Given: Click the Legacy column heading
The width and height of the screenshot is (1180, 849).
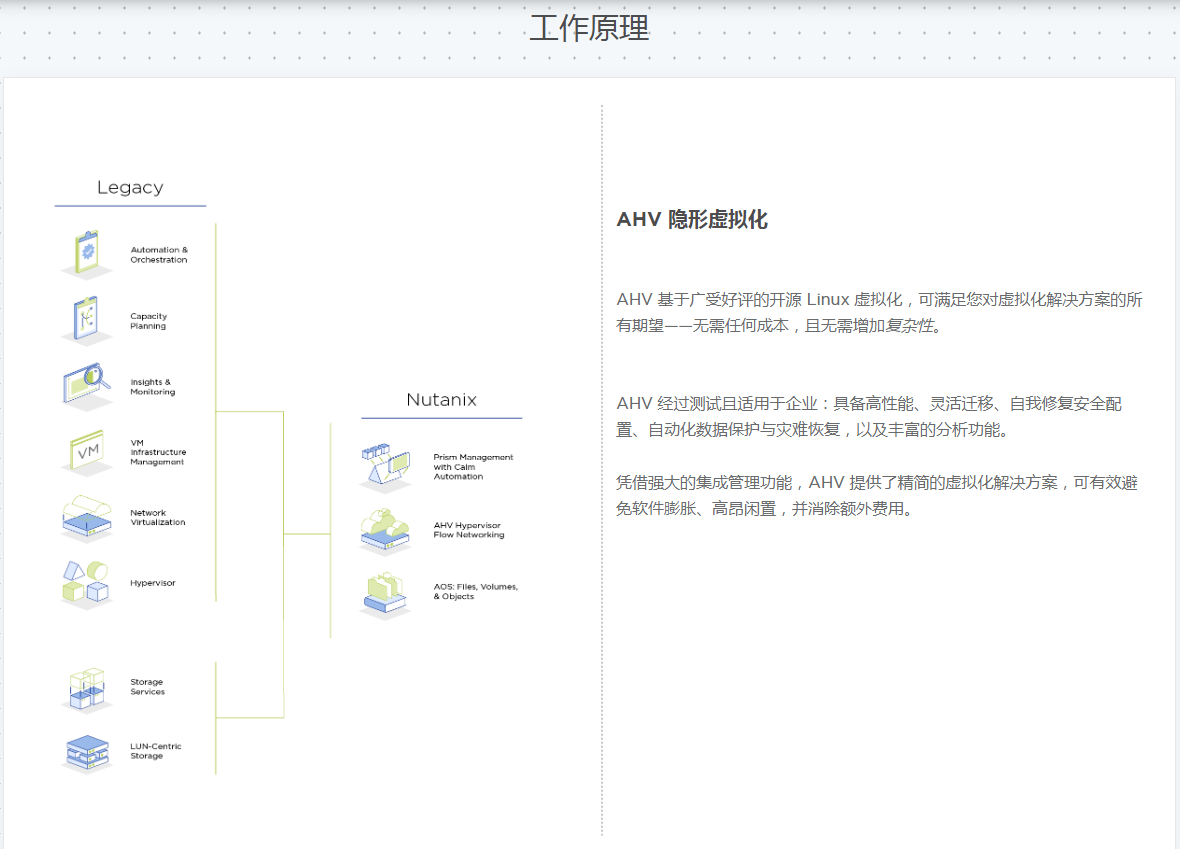Looking at the screenshot, I should [130, 188].
